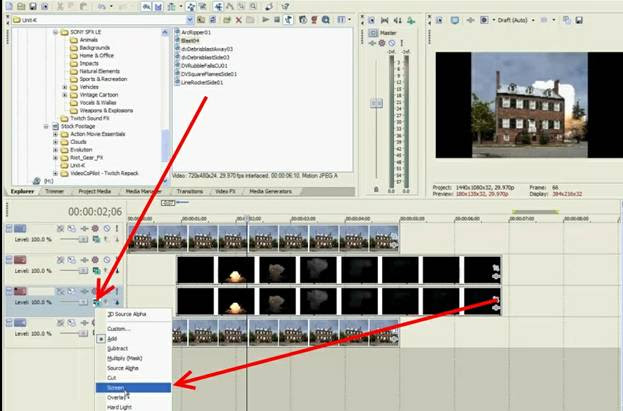
Task: Stop media preview in Explorer
Action: click(x=277, y=20)
